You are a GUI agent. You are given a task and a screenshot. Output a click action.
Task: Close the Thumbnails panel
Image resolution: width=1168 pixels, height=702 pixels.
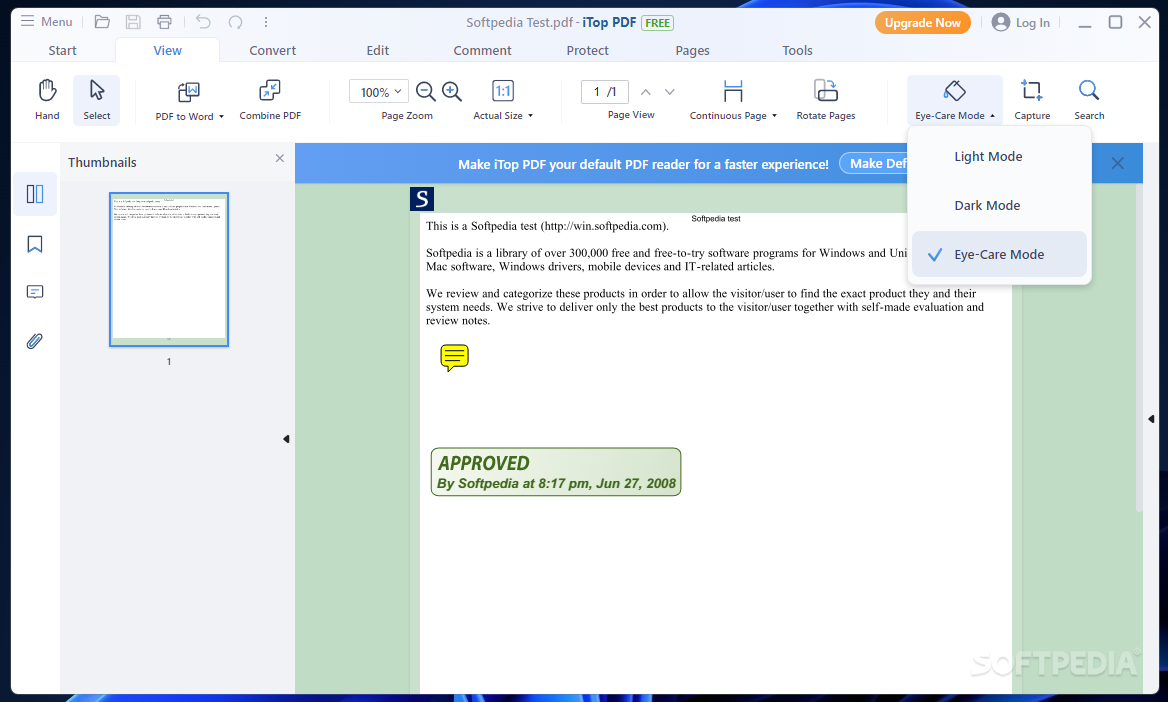(x=279, y=158)
